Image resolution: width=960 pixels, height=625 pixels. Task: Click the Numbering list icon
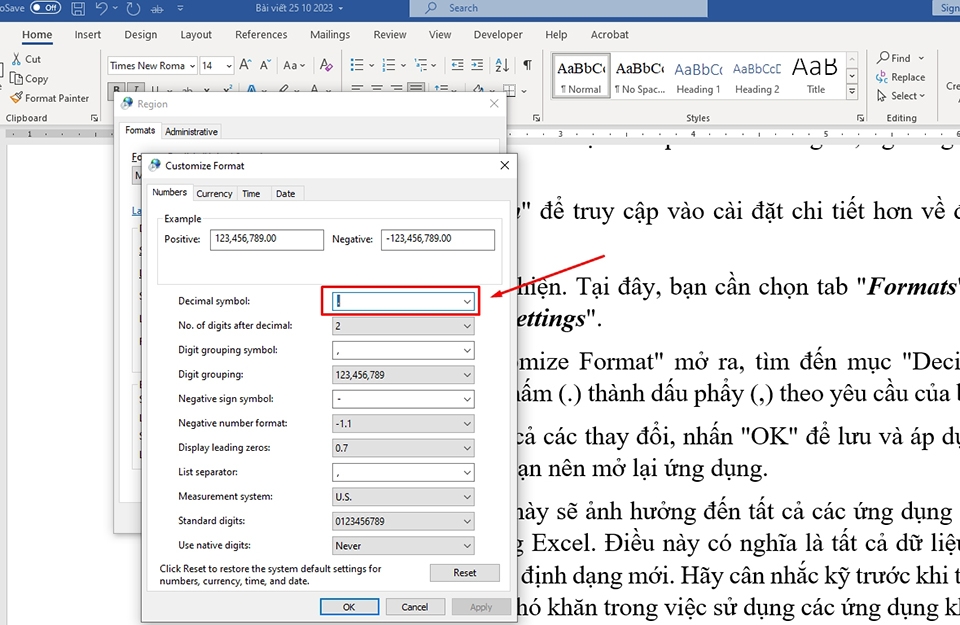pos(389,65)
